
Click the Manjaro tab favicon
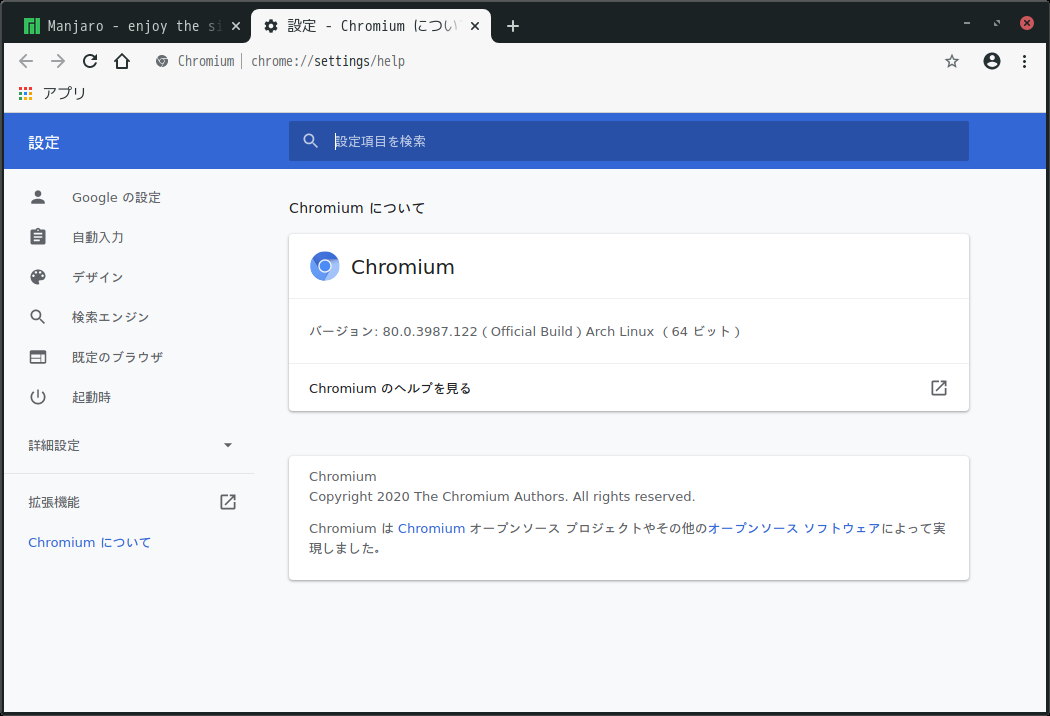click(x=31, y=26)
